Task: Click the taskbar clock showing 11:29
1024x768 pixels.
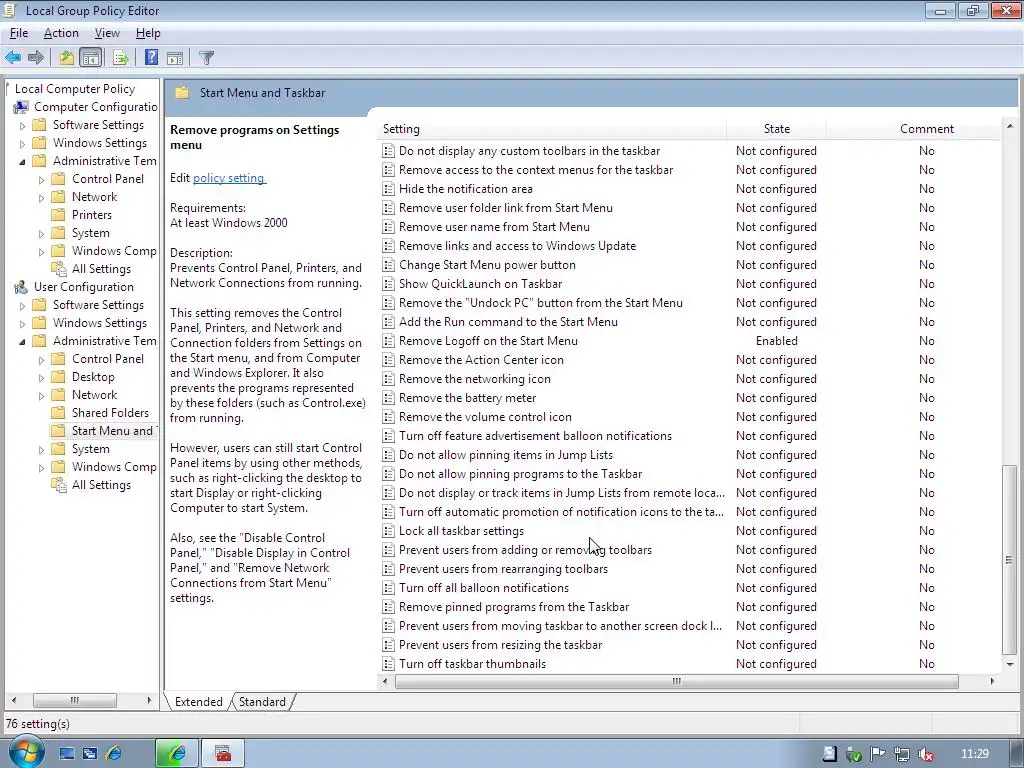Action: click(974, 754)
